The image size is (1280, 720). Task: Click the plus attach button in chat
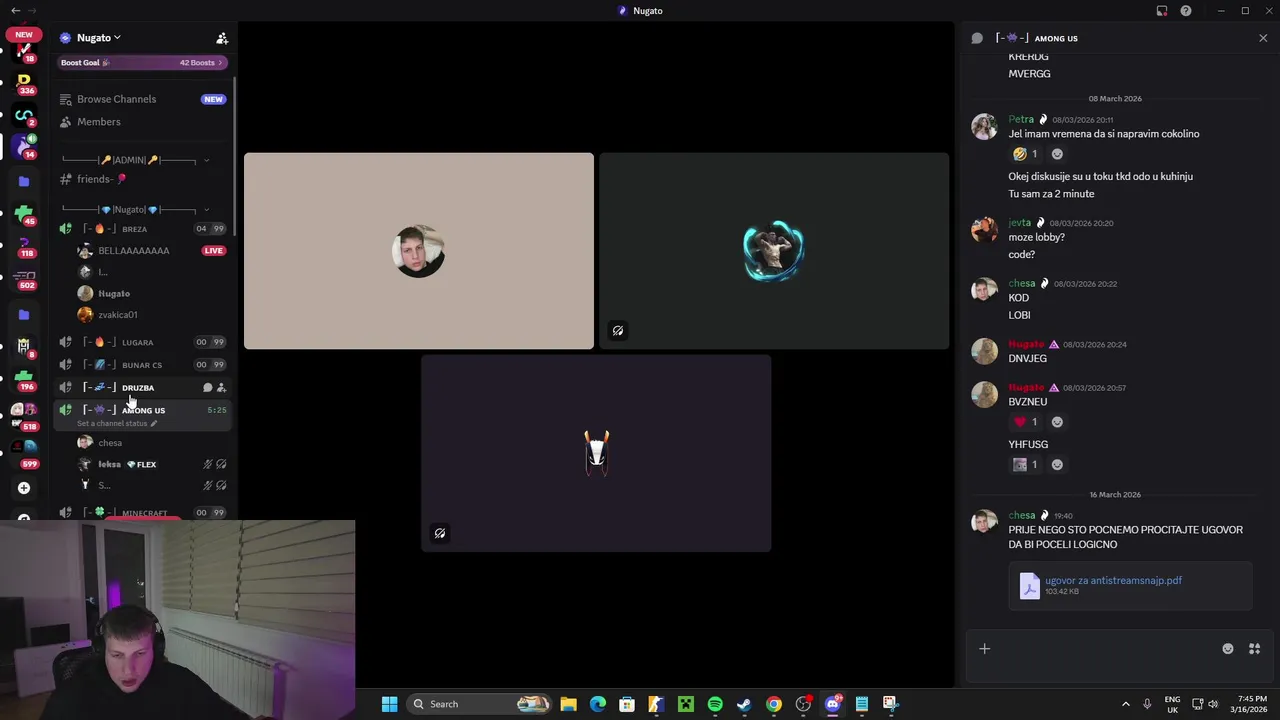[984, 649]
